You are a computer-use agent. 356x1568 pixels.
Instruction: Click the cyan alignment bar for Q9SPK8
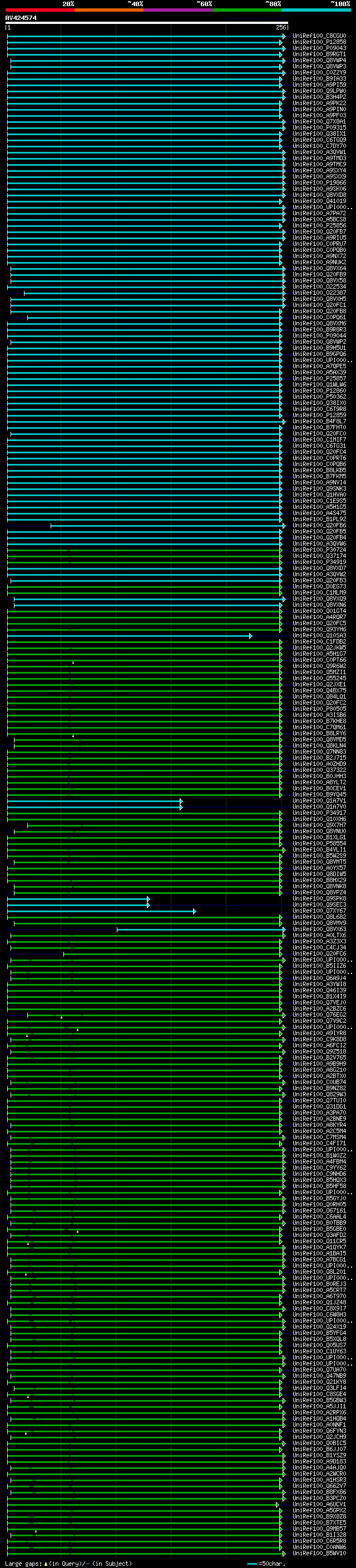(x=78, y=899)
